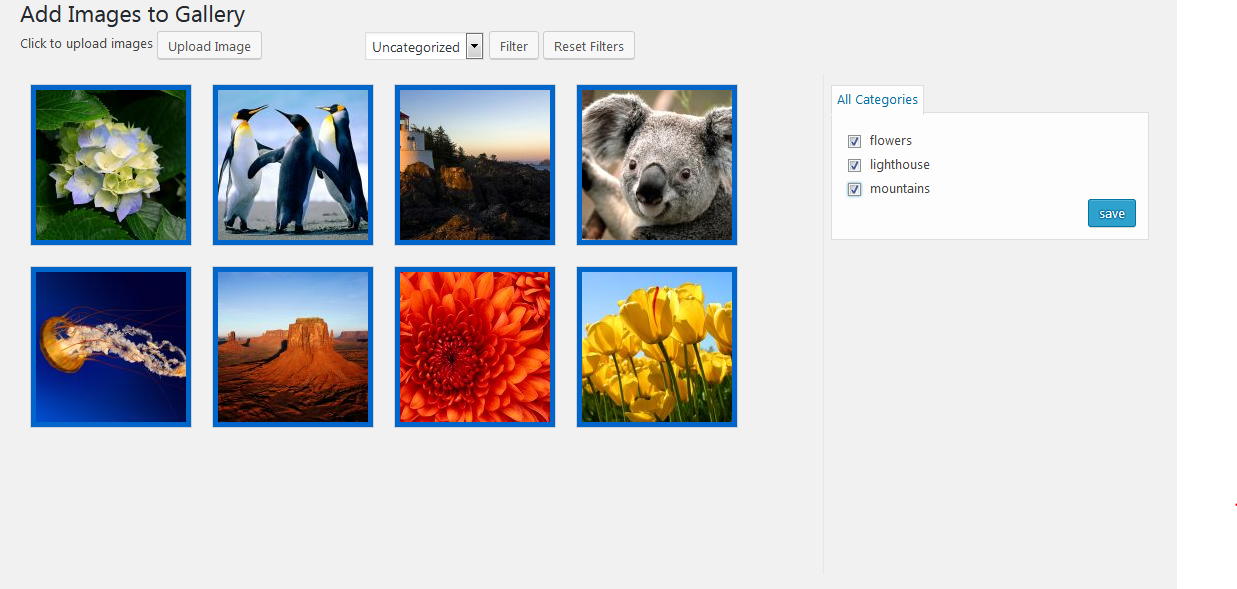Choose the yellow tulips thumbnail
The width and height of the screenshot is (1237, 589).
click(657, 347)
